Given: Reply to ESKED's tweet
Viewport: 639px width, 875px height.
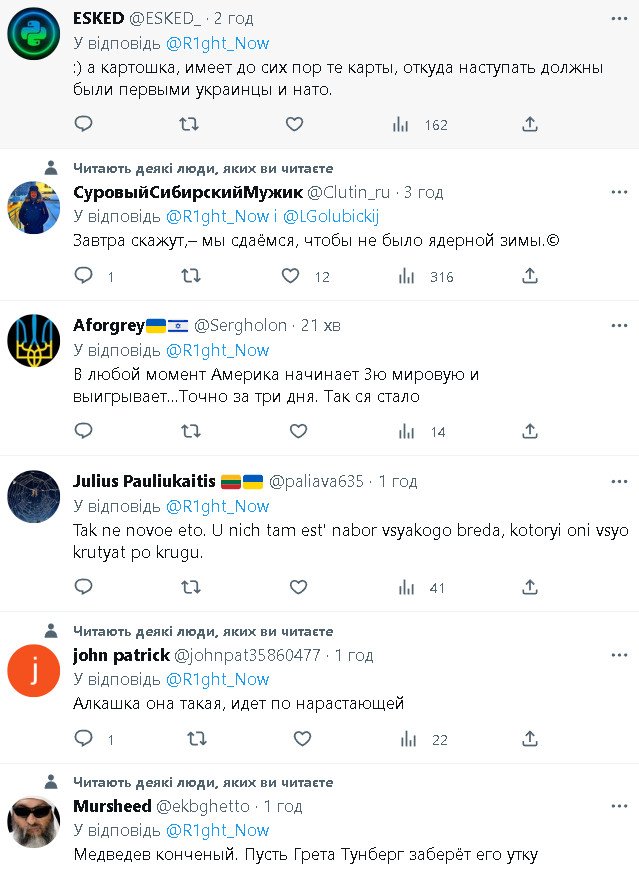Looking at the screenshot, I should coord(84,124).
